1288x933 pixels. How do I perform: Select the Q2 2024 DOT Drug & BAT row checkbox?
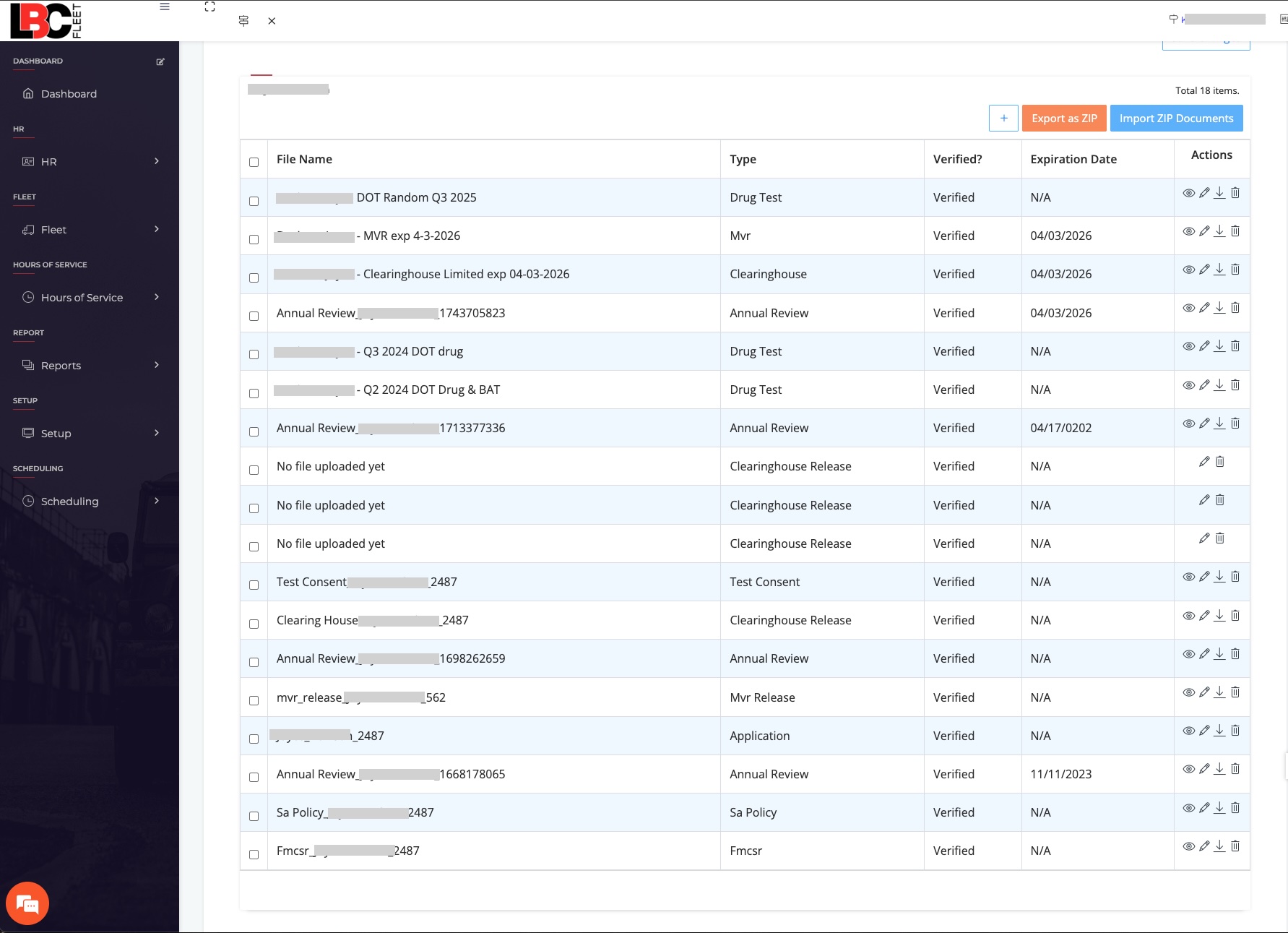pyautogui.click(x=254, y=393)
